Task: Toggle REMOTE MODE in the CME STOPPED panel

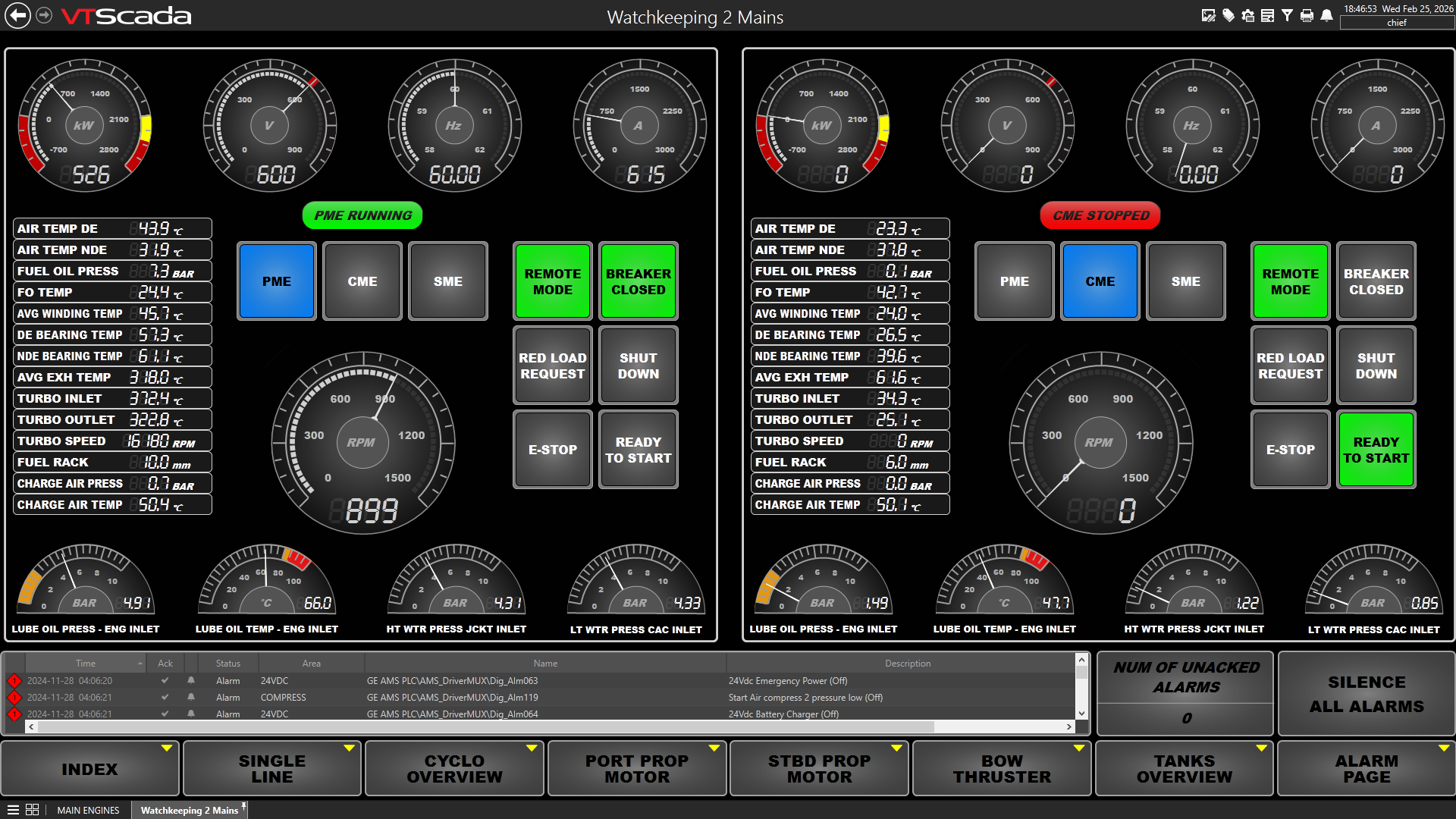Action: (x=1291, y=281)
